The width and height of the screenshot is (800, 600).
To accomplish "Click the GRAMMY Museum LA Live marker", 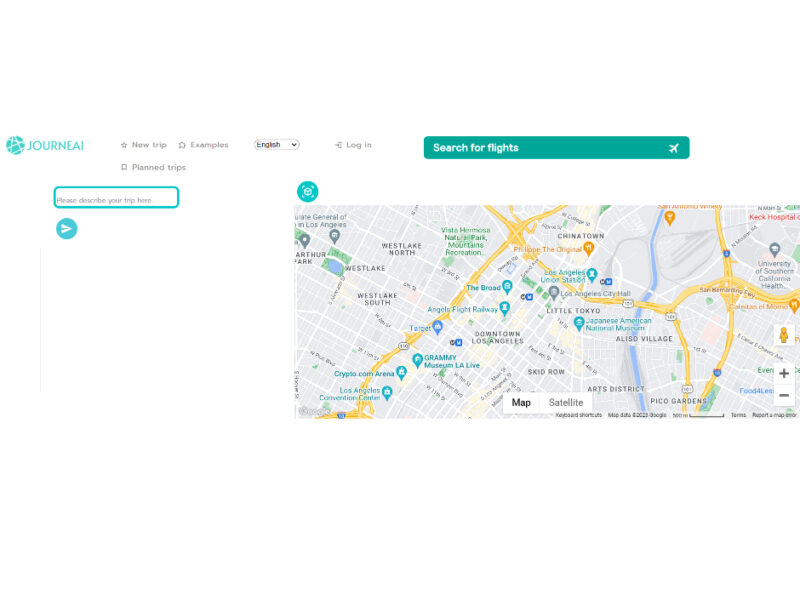I will click(417, 360).
